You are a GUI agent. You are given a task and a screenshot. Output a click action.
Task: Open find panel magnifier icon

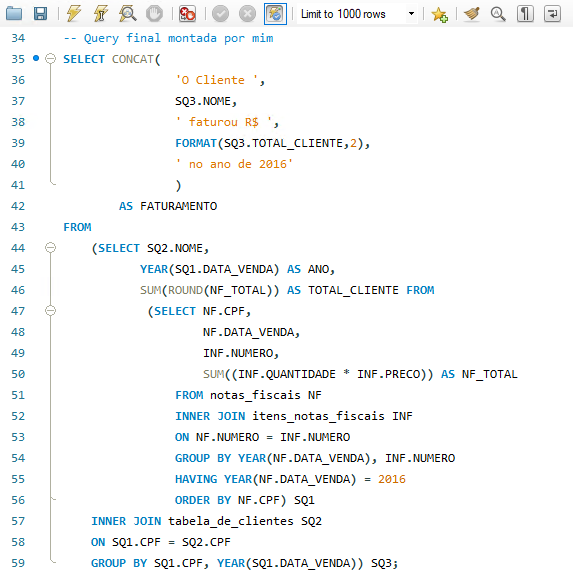click(498, 14)
